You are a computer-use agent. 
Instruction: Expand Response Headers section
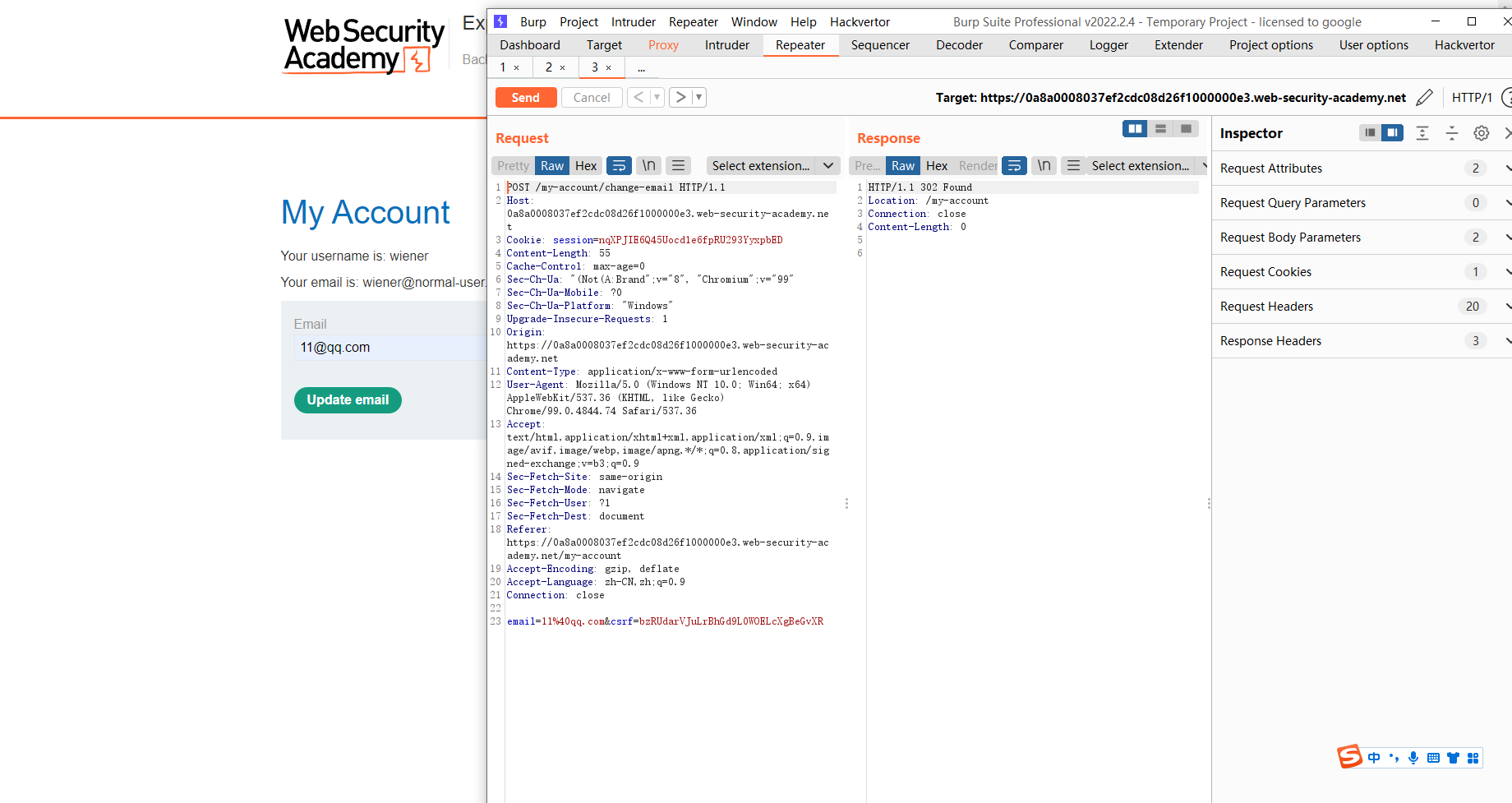(1362, 341)
